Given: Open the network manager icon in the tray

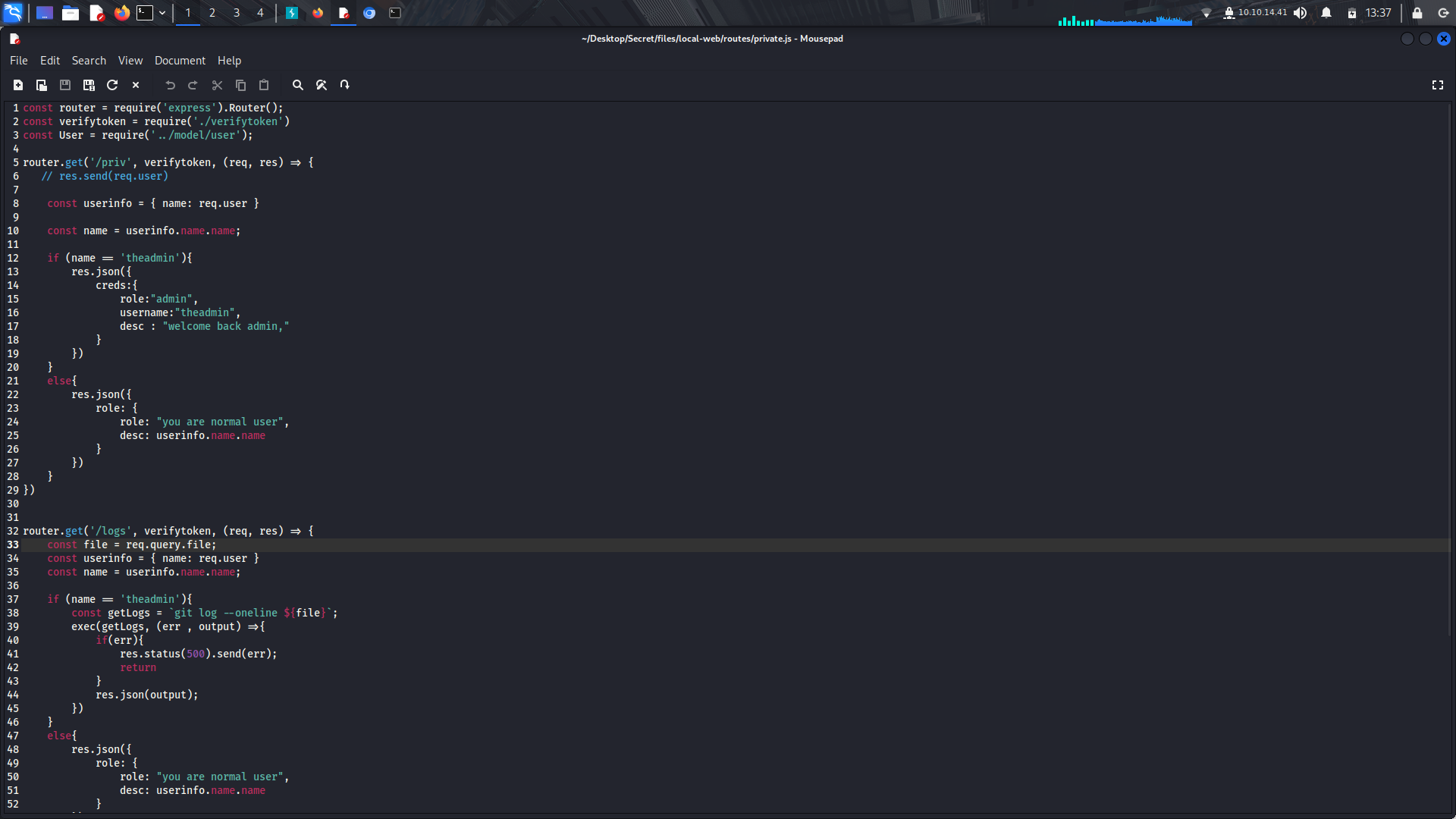Looking at the screenshot, I should pos(1206,13).
